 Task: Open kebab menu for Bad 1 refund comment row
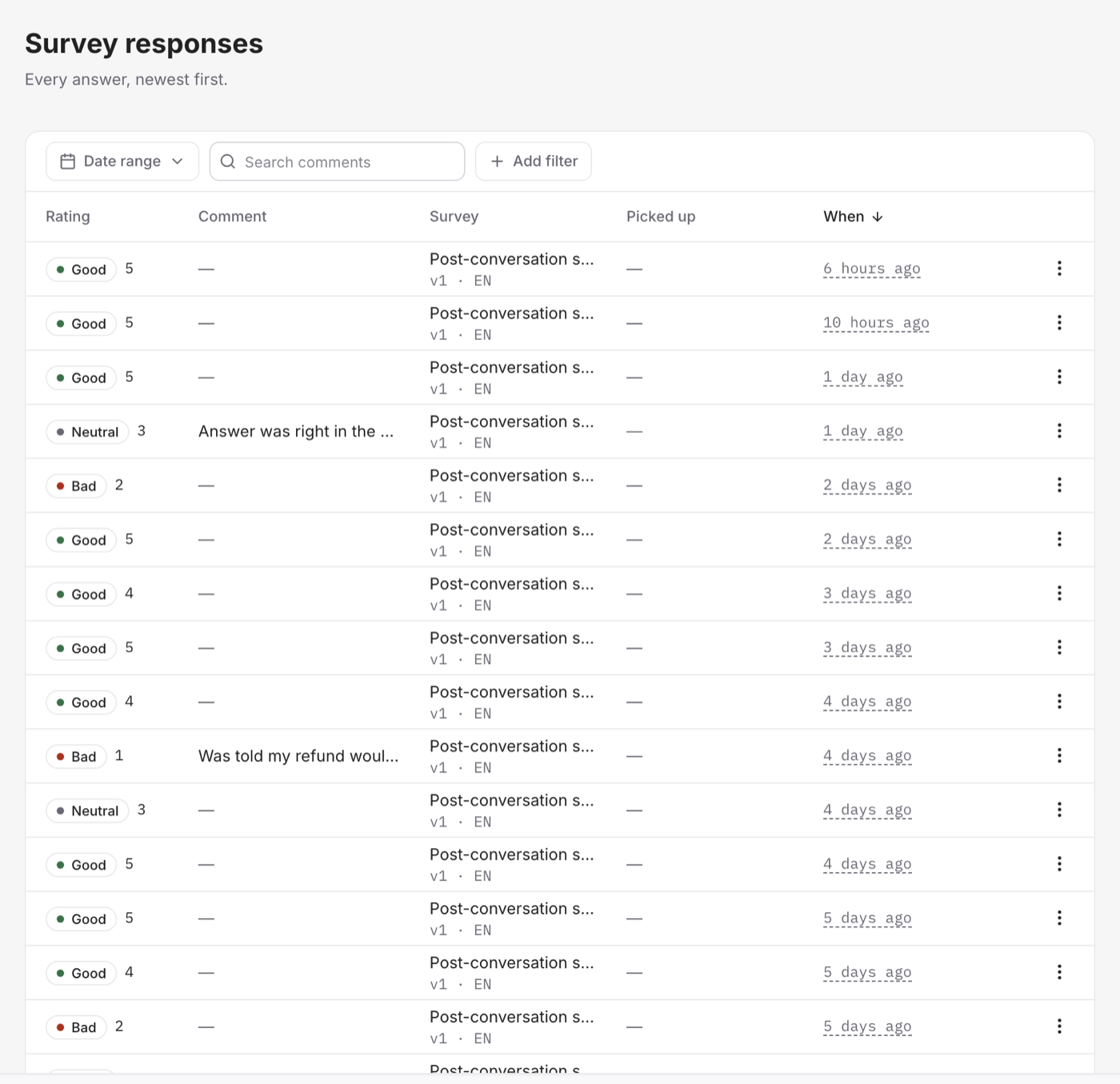[x=1059, y=756]
